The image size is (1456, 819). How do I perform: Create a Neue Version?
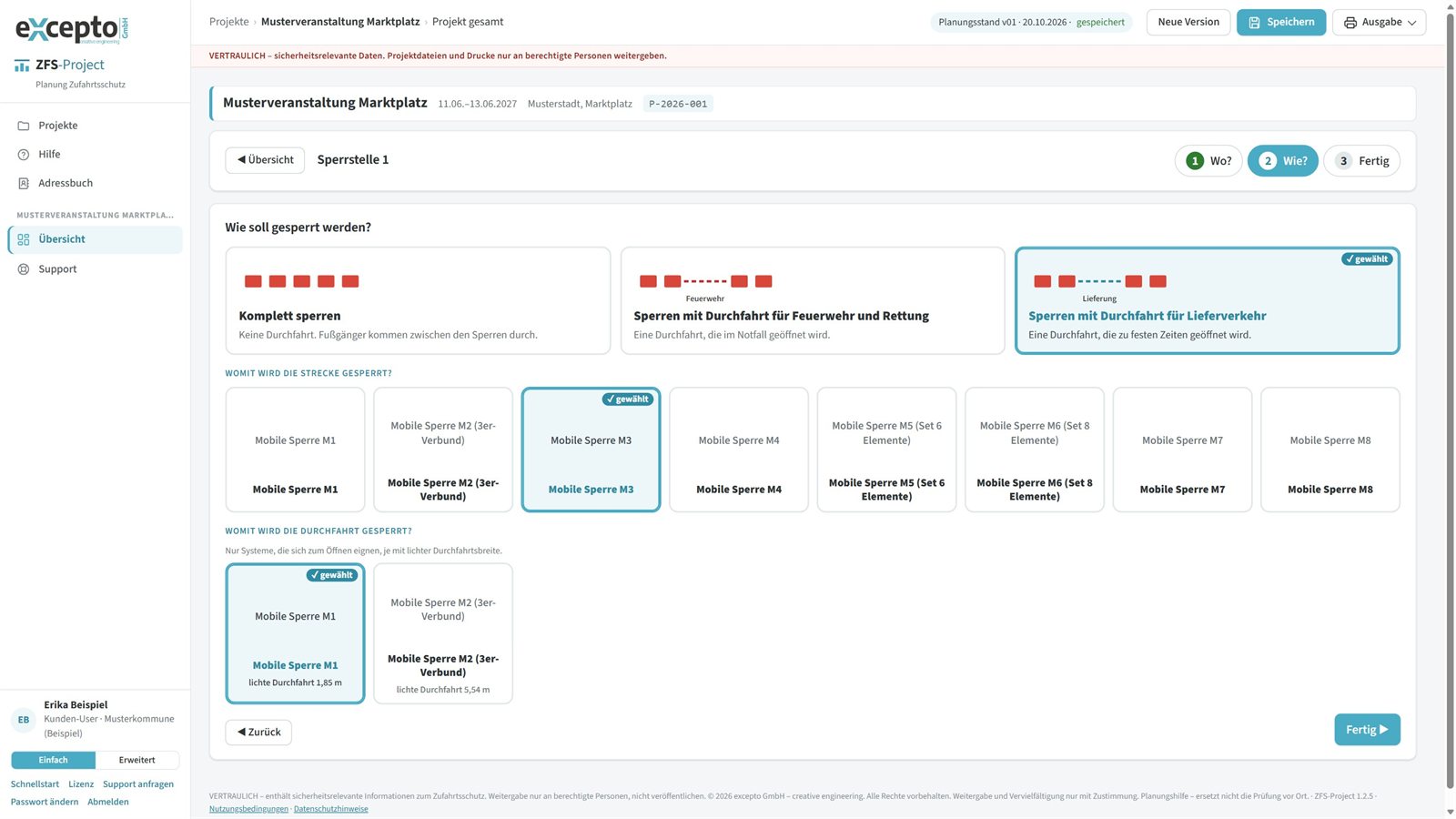pos(1188,22)
